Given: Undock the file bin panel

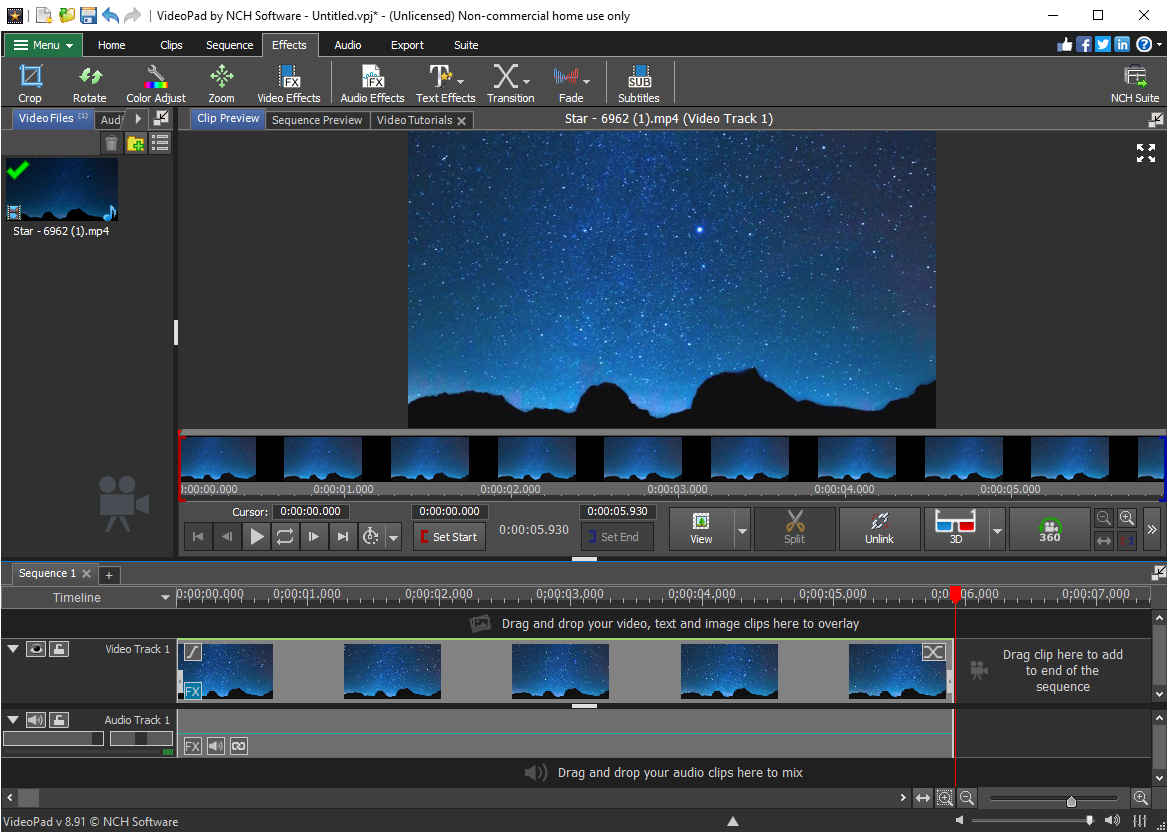Looking at the screenshot, I should coord(161,118).
